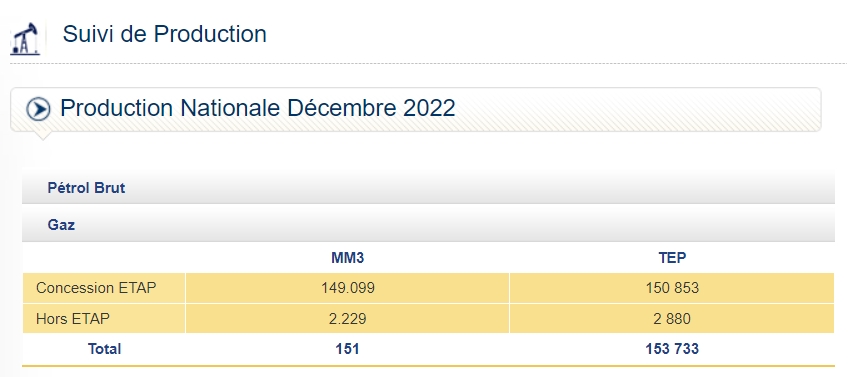
Task: Open Production Nationale Décembre 2022 heading
Action: (258, 108)
